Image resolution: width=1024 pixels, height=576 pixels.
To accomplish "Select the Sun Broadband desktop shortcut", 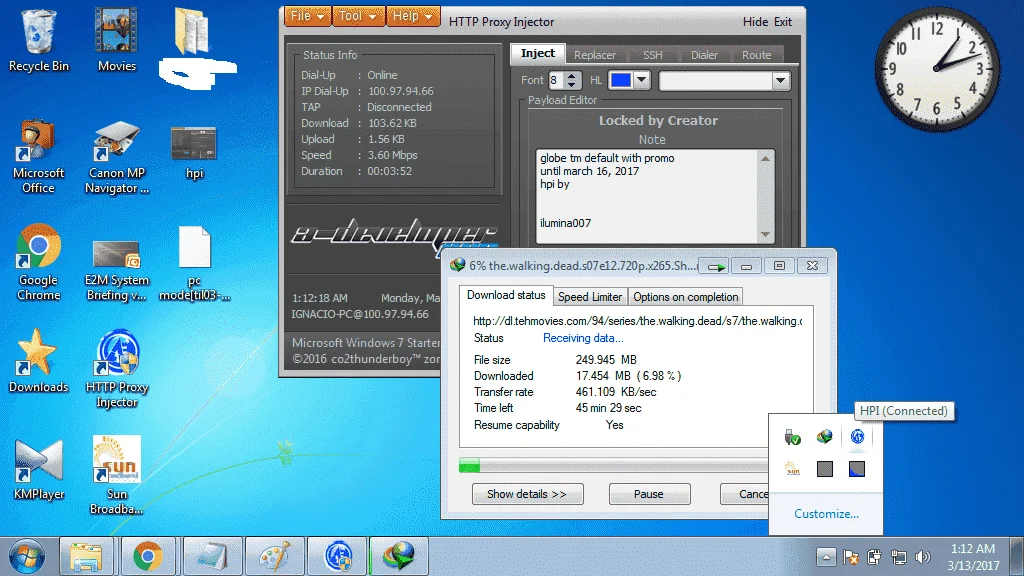I will pyautogui.click(x=117, y=475).
